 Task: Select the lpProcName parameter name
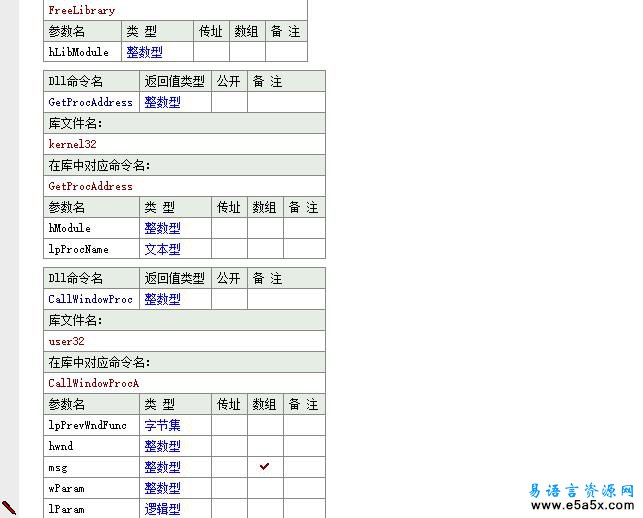coord(78,249)
